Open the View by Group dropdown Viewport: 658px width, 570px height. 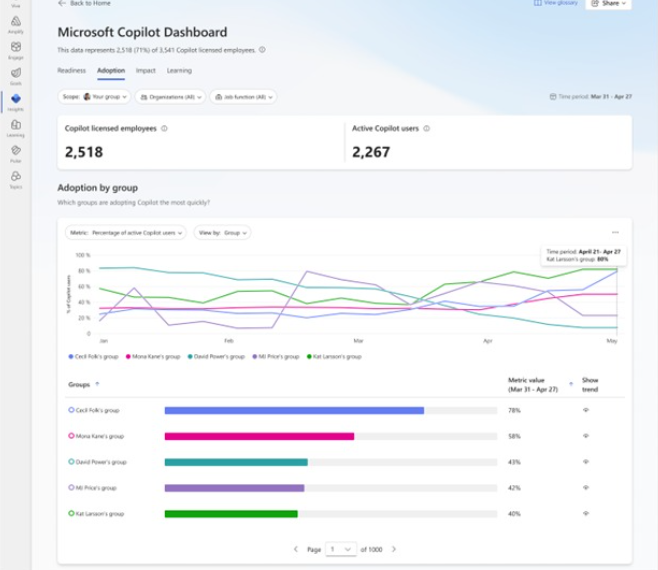tap(222, 233)
